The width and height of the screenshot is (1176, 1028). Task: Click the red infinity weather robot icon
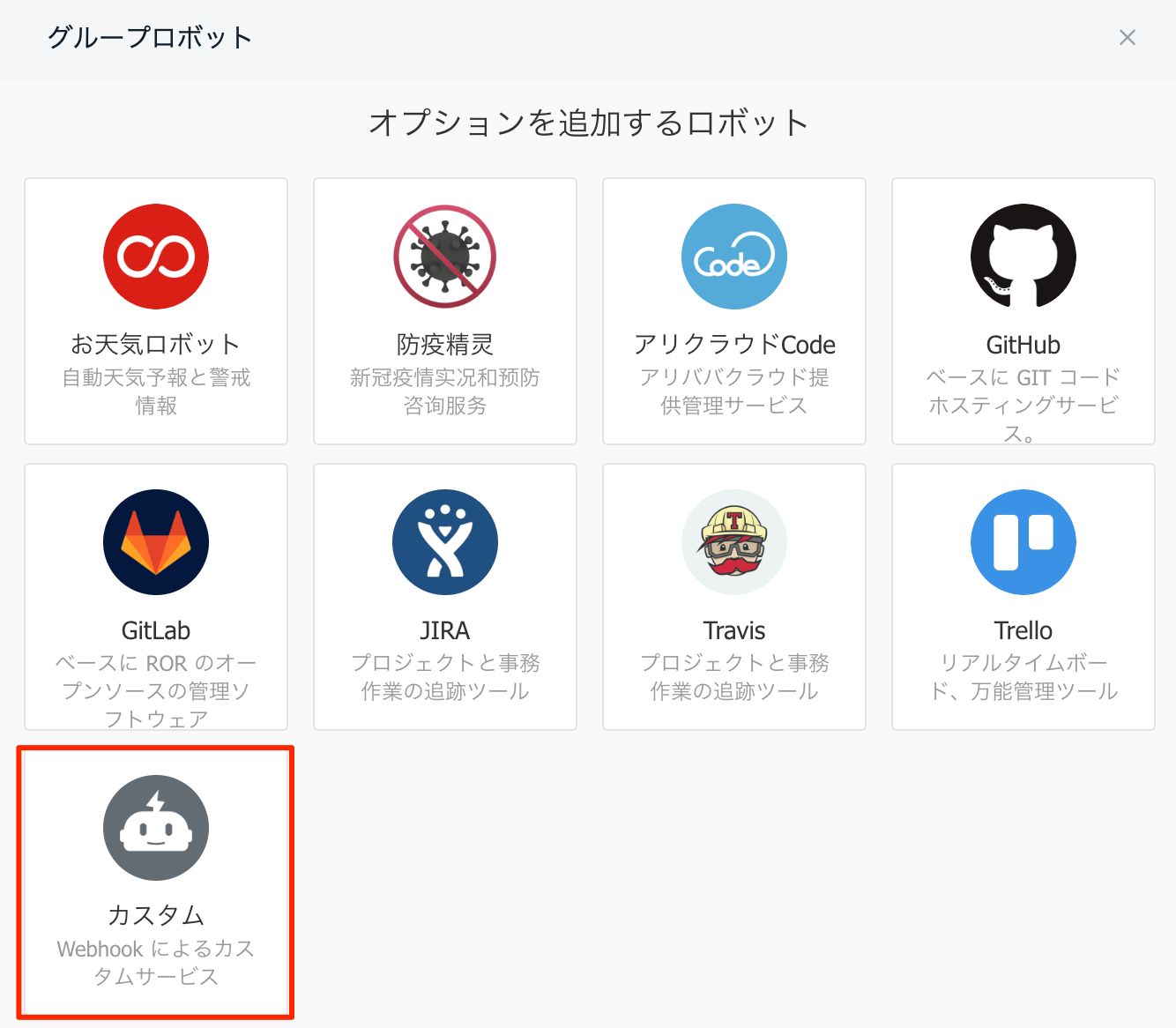click(156, 257)
